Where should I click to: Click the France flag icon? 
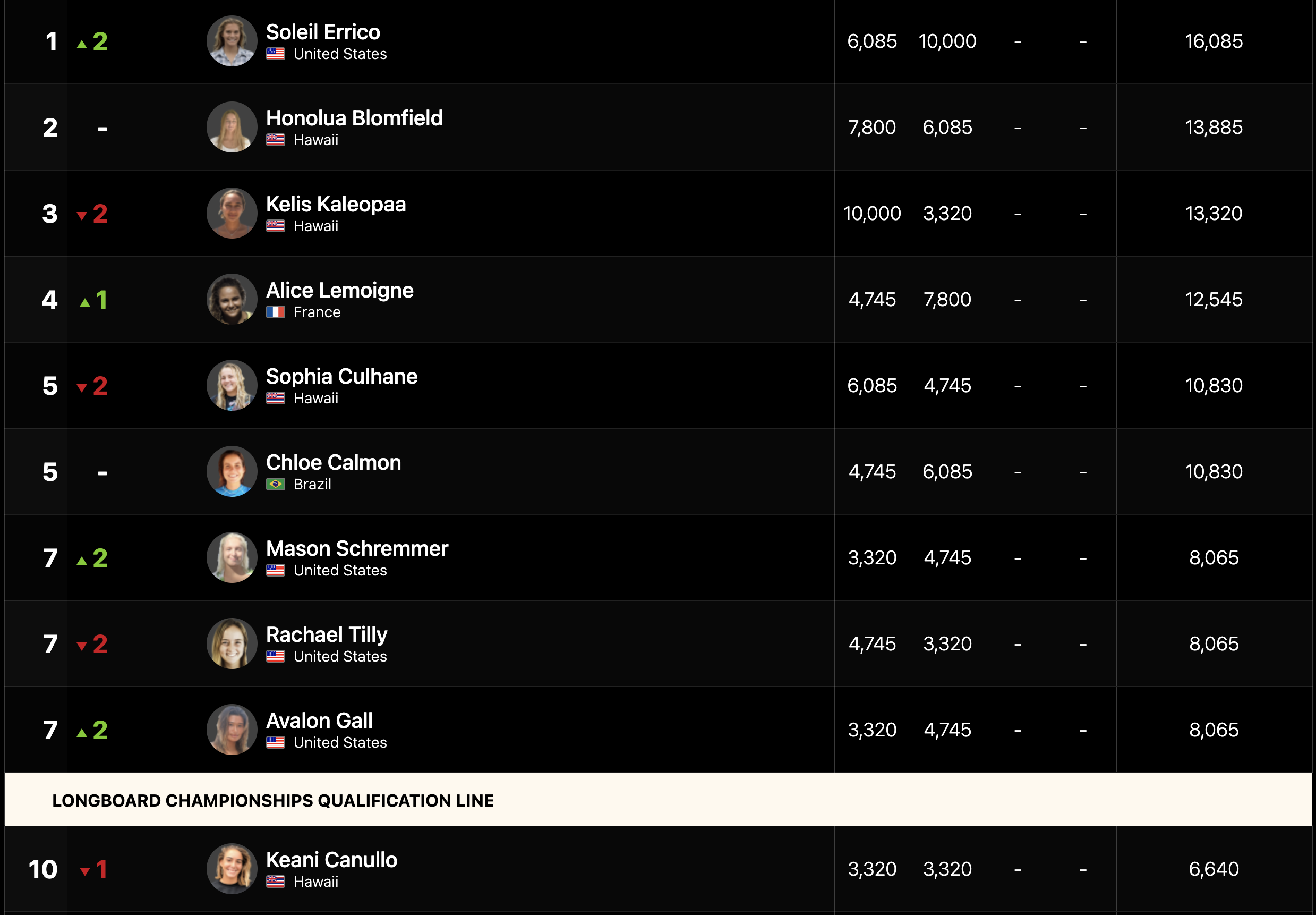276,312
